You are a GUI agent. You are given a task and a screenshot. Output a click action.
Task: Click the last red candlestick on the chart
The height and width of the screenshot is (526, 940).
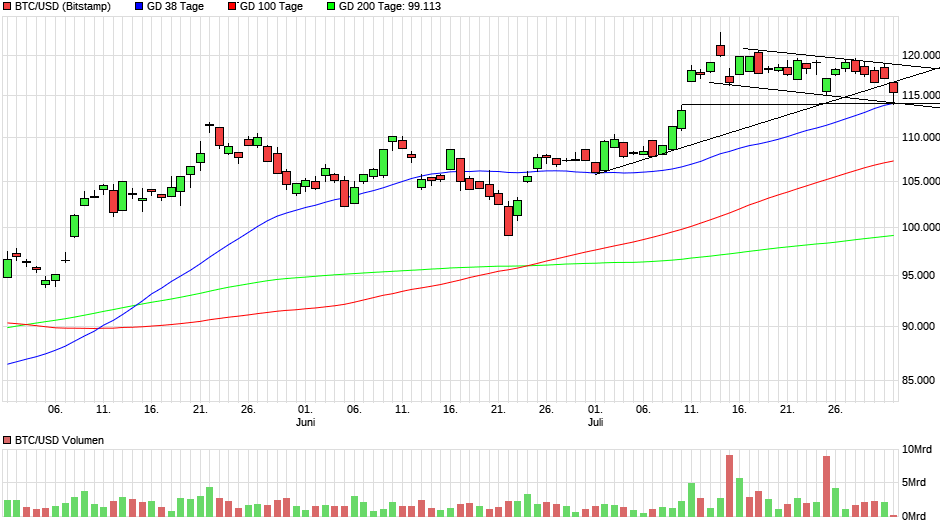893,88
